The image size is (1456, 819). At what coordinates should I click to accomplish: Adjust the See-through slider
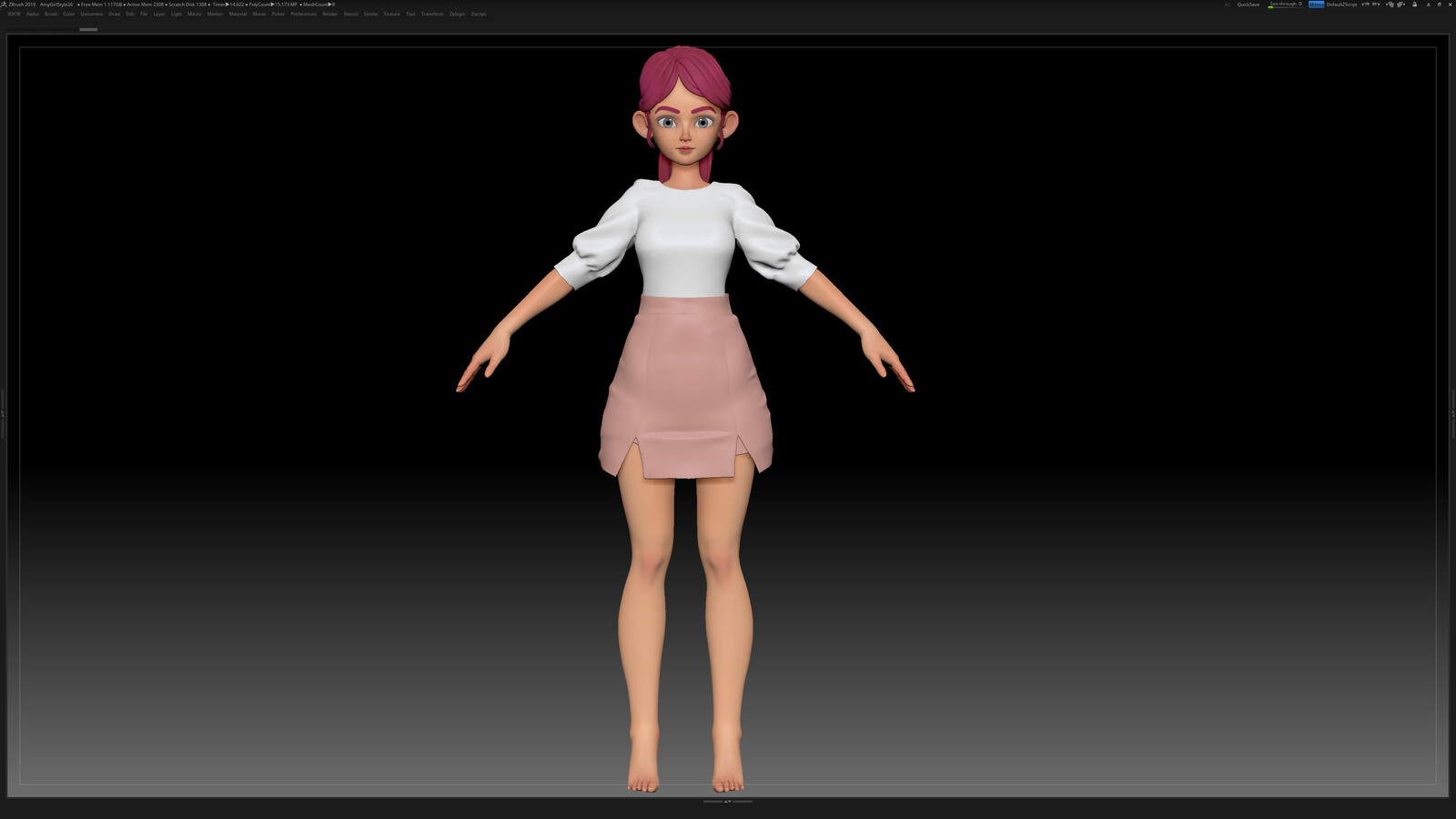pyautogui.click(x=1285, y=5)
